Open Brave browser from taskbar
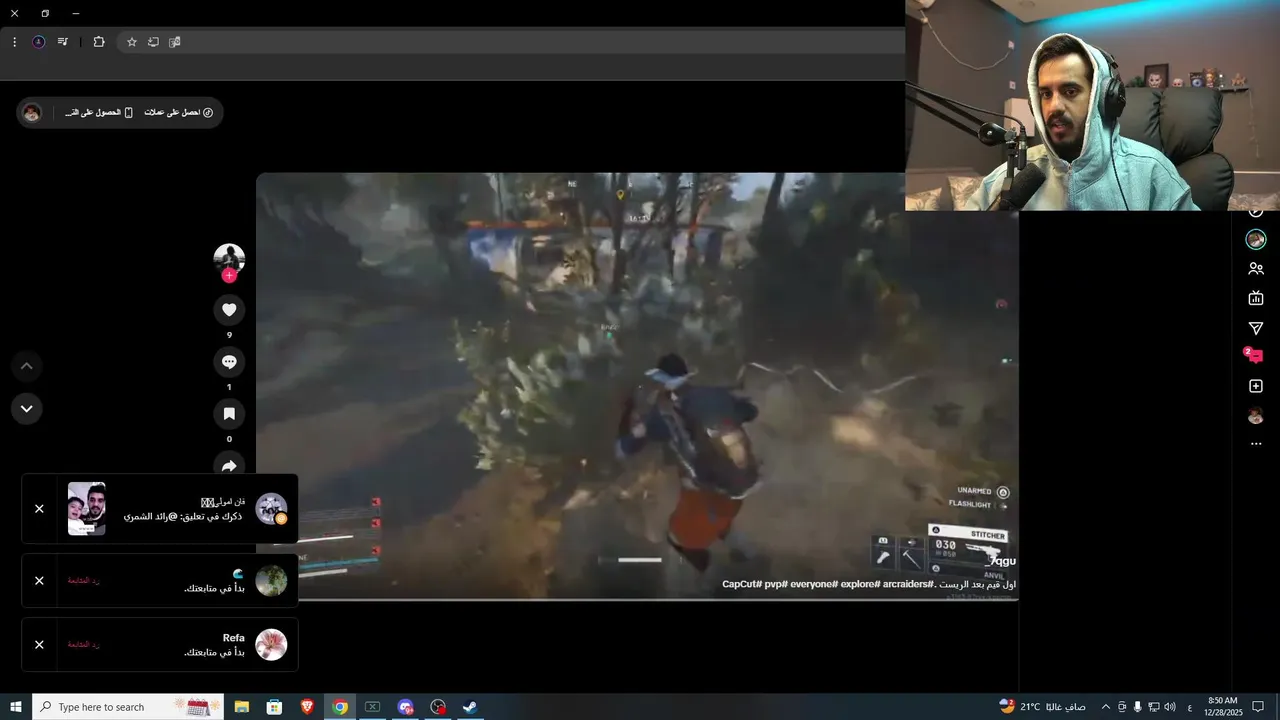The image size is (1280, 720). point(307,707)
